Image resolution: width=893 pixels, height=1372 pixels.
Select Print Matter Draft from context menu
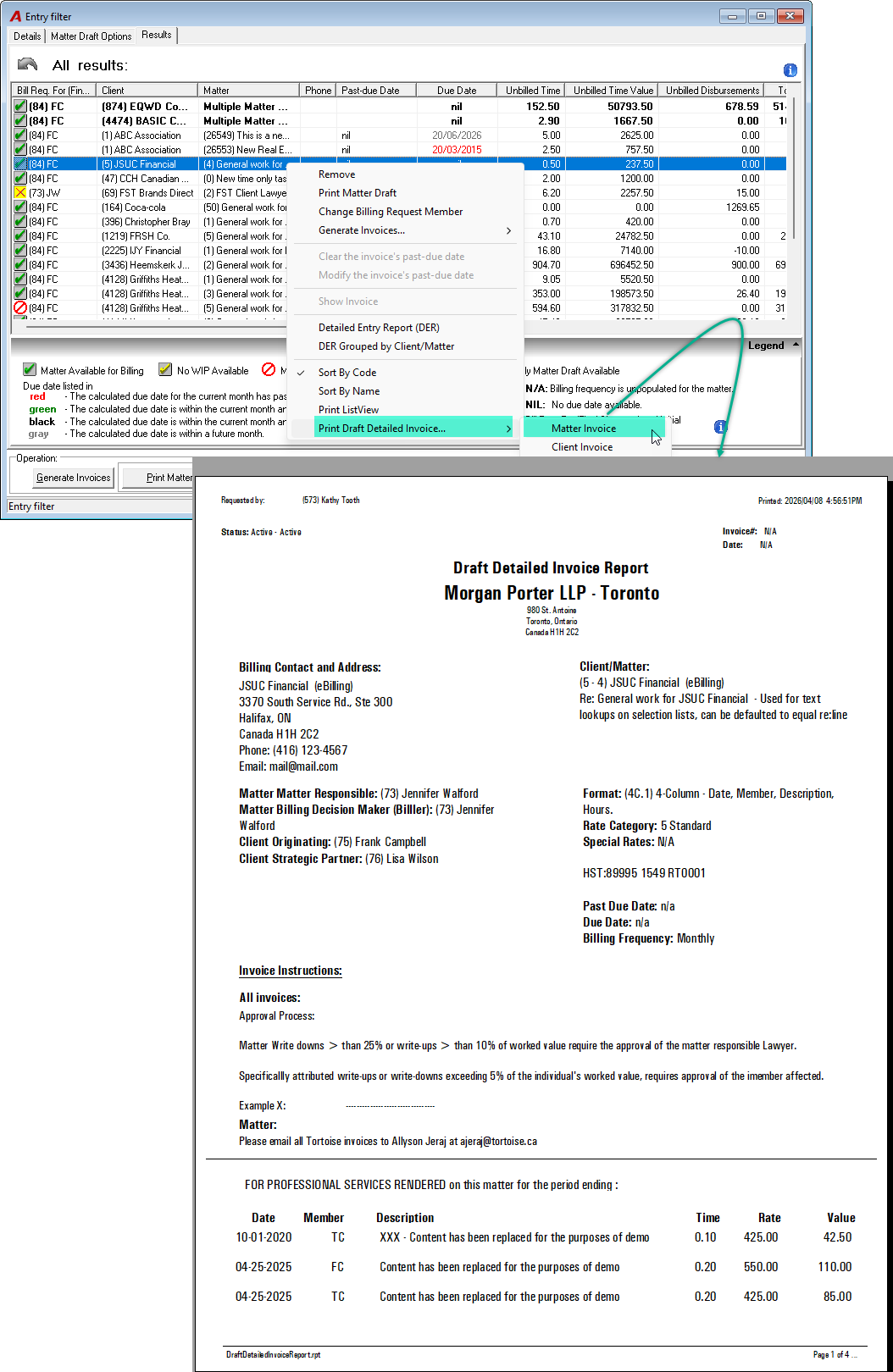coord(358,193)
